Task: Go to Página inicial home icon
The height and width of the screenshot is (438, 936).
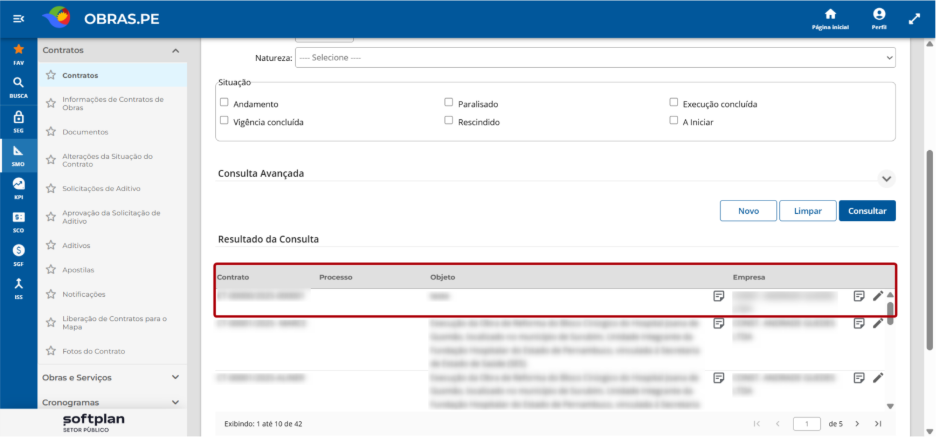Action: click(x=830, y=19)
